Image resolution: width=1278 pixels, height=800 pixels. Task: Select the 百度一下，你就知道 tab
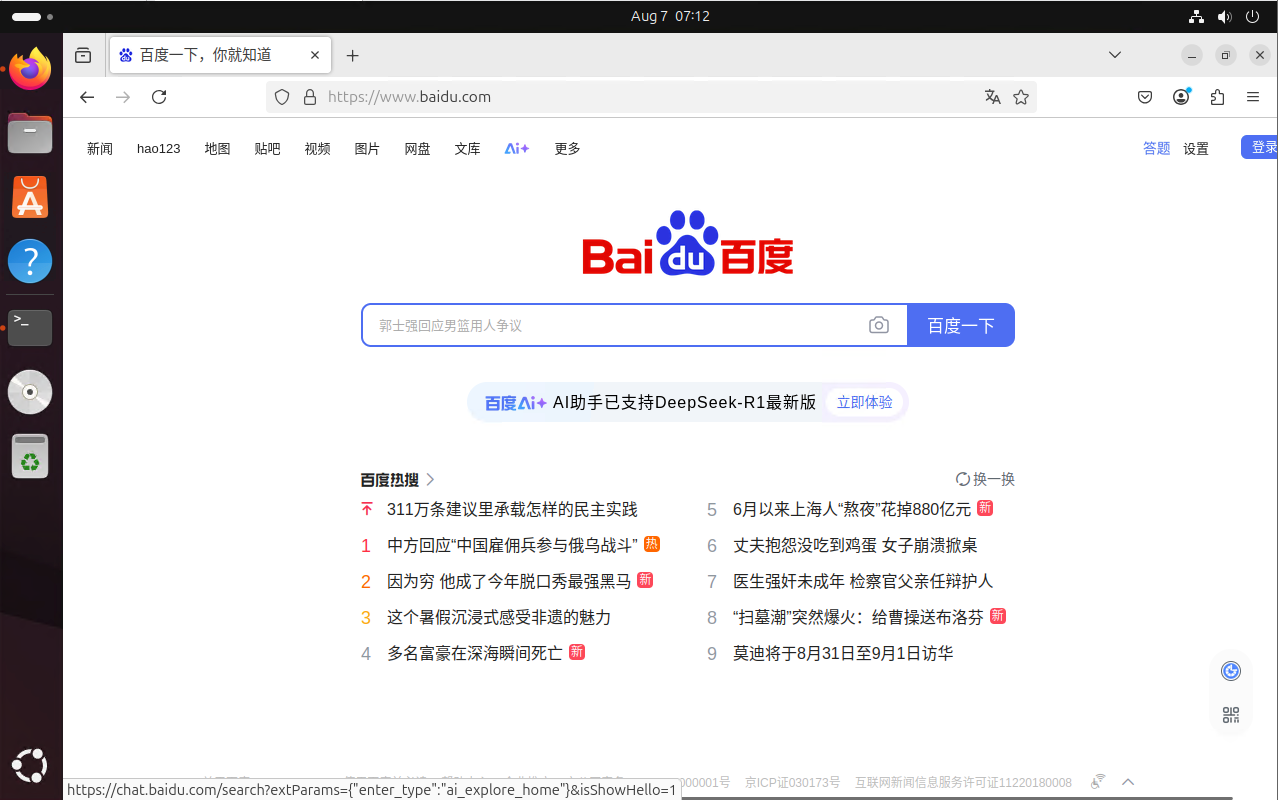coord(219,56)
